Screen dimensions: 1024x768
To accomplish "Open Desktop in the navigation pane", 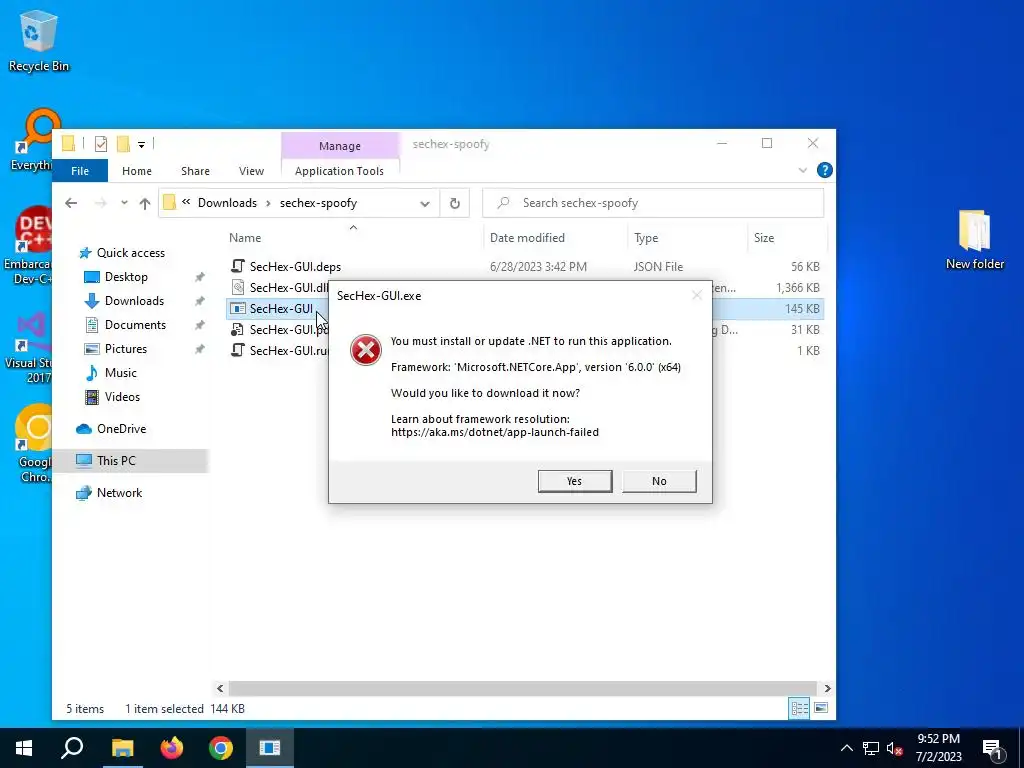I will 126,277.
